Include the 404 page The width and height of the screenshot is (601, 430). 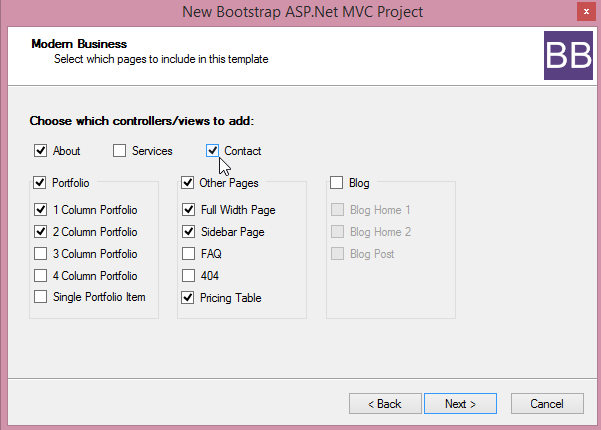(x=188, y=275)
